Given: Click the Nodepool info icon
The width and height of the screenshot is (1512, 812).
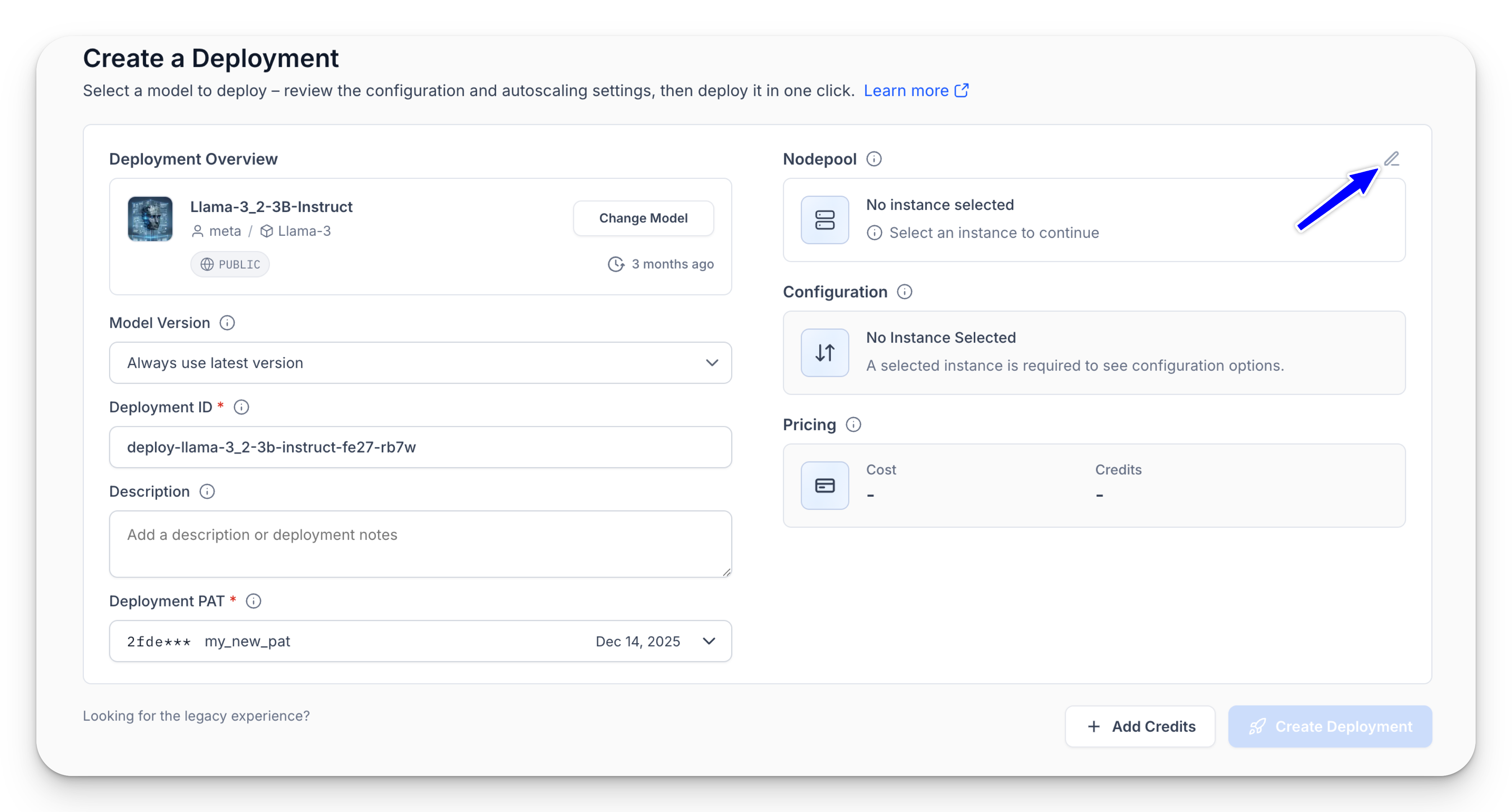Looking at the screenshot, I should point(873,159).
